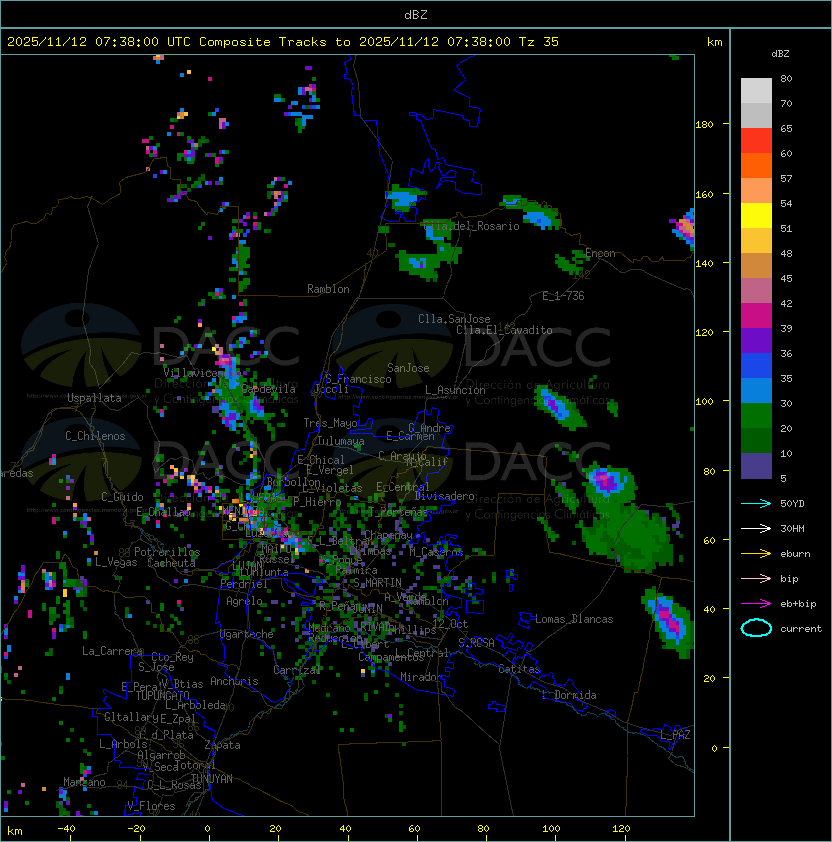The image size is (832, 842).
Task: Click the 'C_Chilenos' map label
Action: tap(95, 436)
